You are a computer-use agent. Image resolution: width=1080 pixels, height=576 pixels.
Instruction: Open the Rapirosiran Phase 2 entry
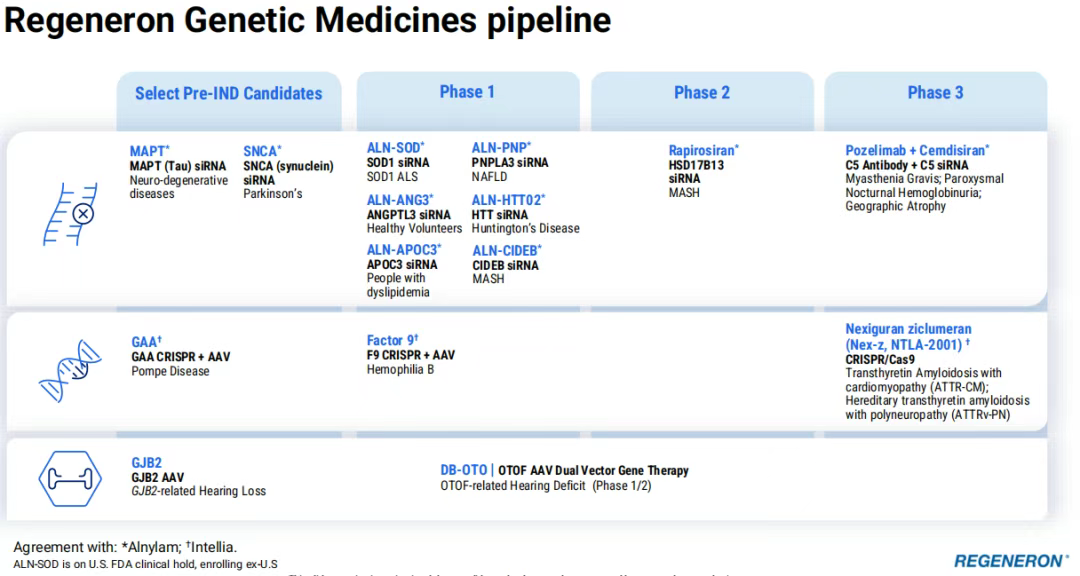[x=703, y=151]
